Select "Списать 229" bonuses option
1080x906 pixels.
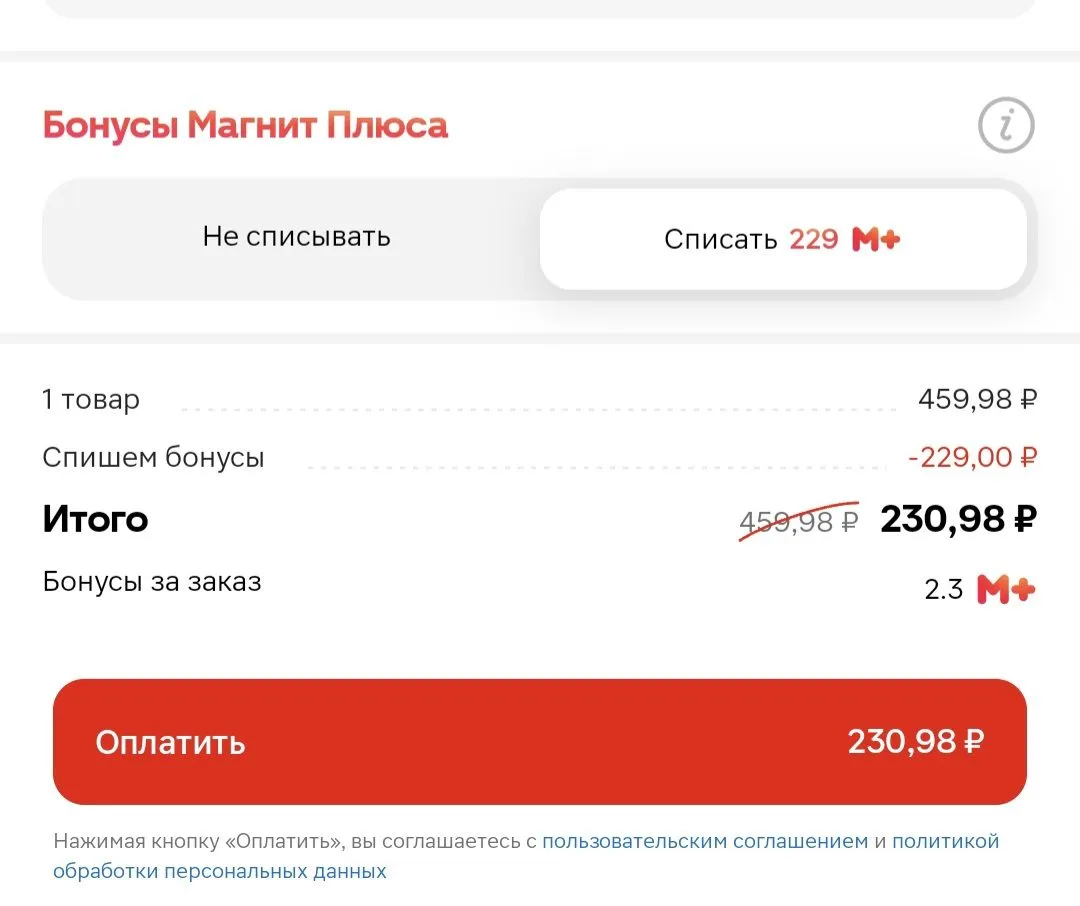click(x=783, y=239)
